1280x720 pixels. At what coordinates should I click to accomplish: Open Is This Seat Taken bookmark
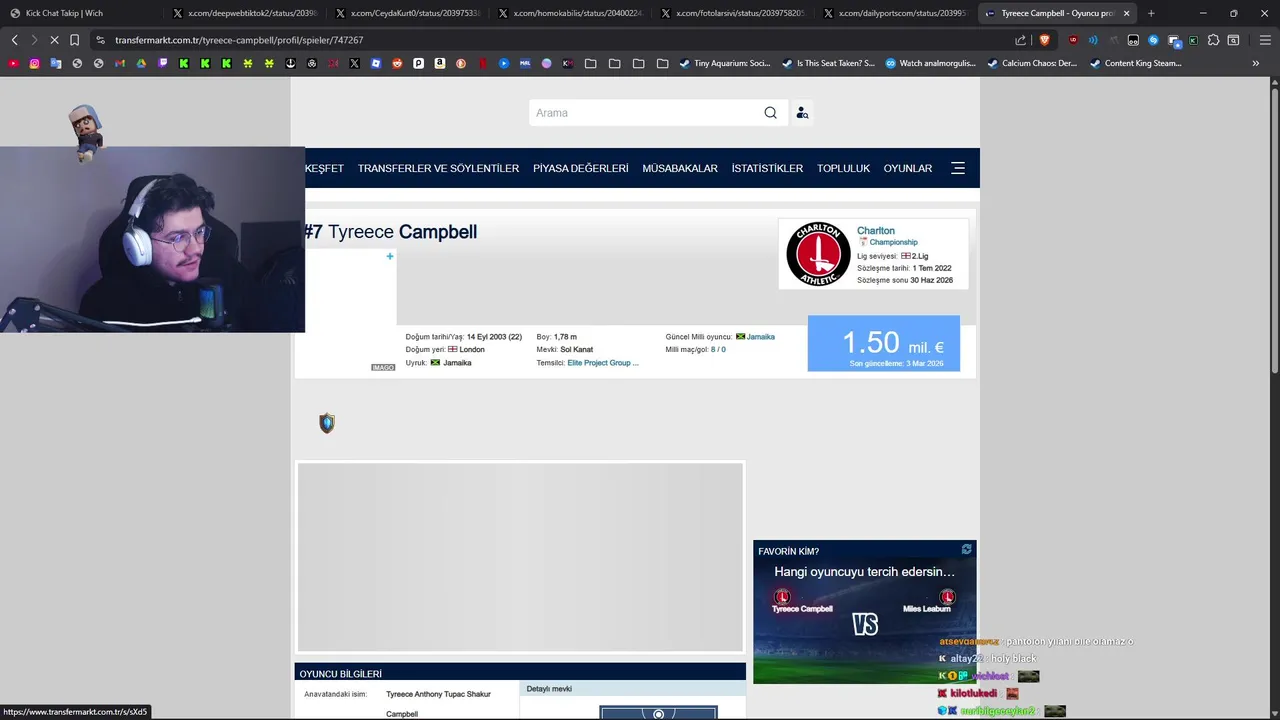[x=827, y=63]
